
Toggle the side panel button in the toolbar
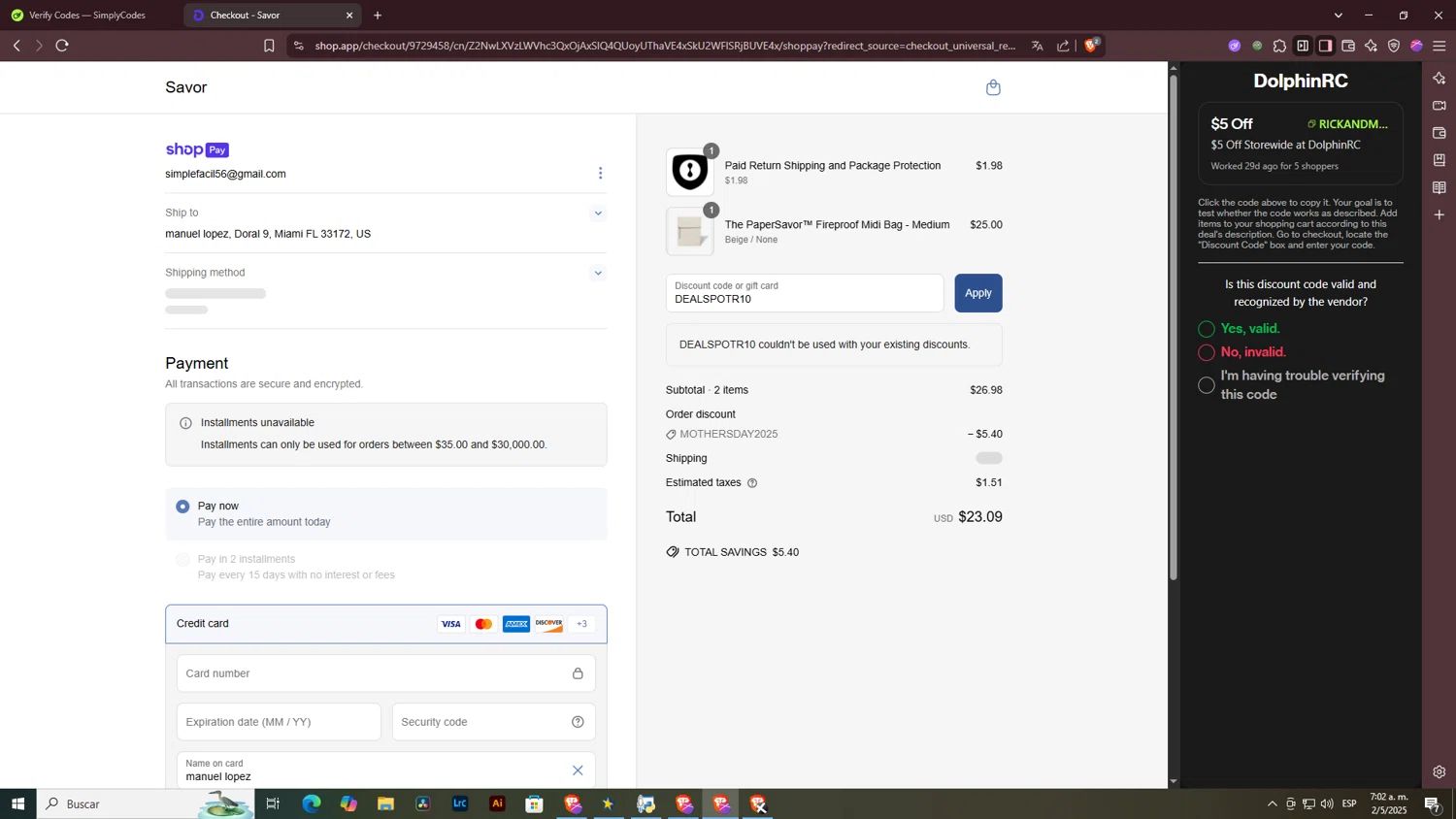click(x=1325, y=46)
